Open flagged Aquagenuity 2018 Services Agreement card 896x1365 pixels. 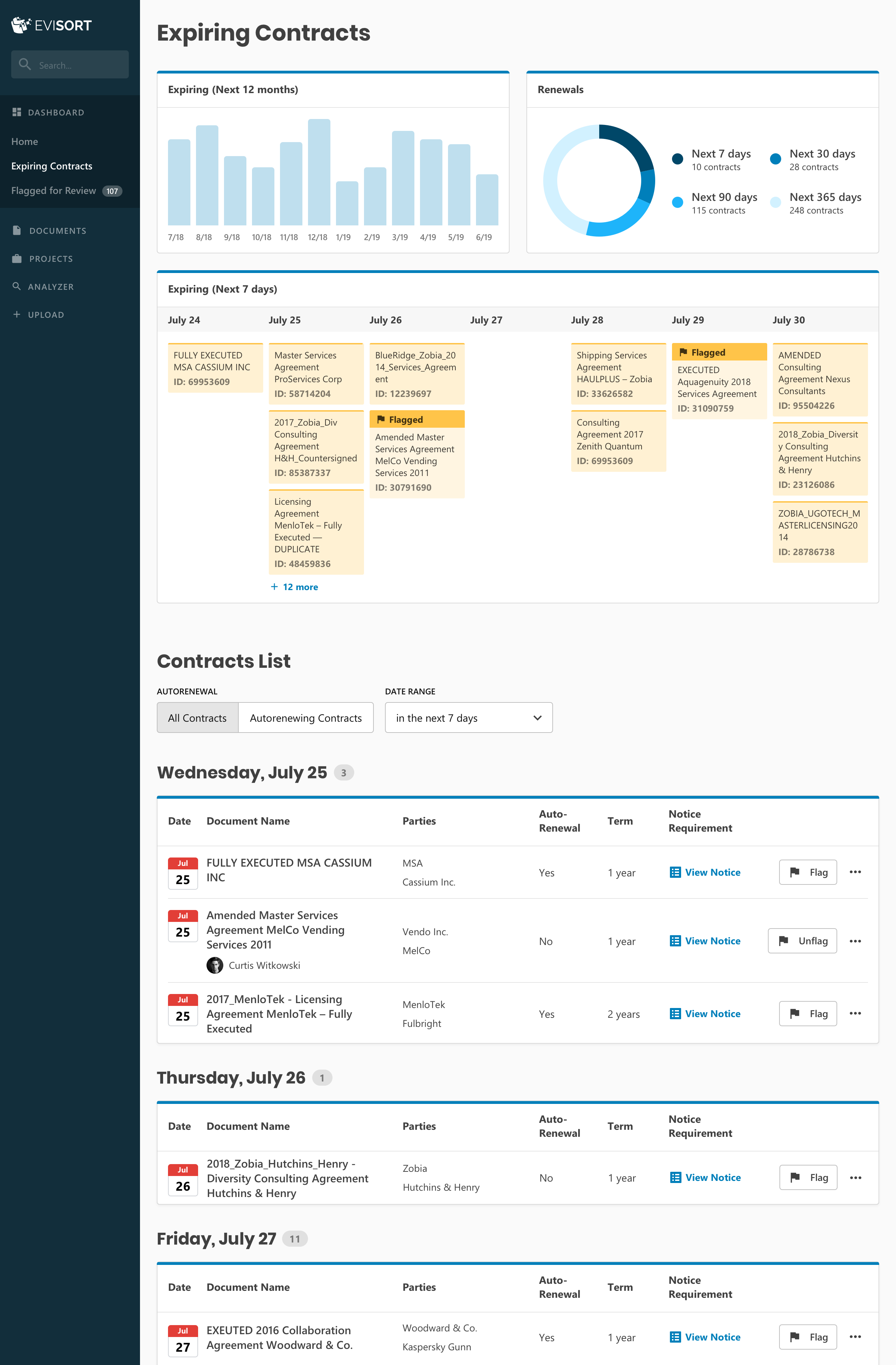719,381
